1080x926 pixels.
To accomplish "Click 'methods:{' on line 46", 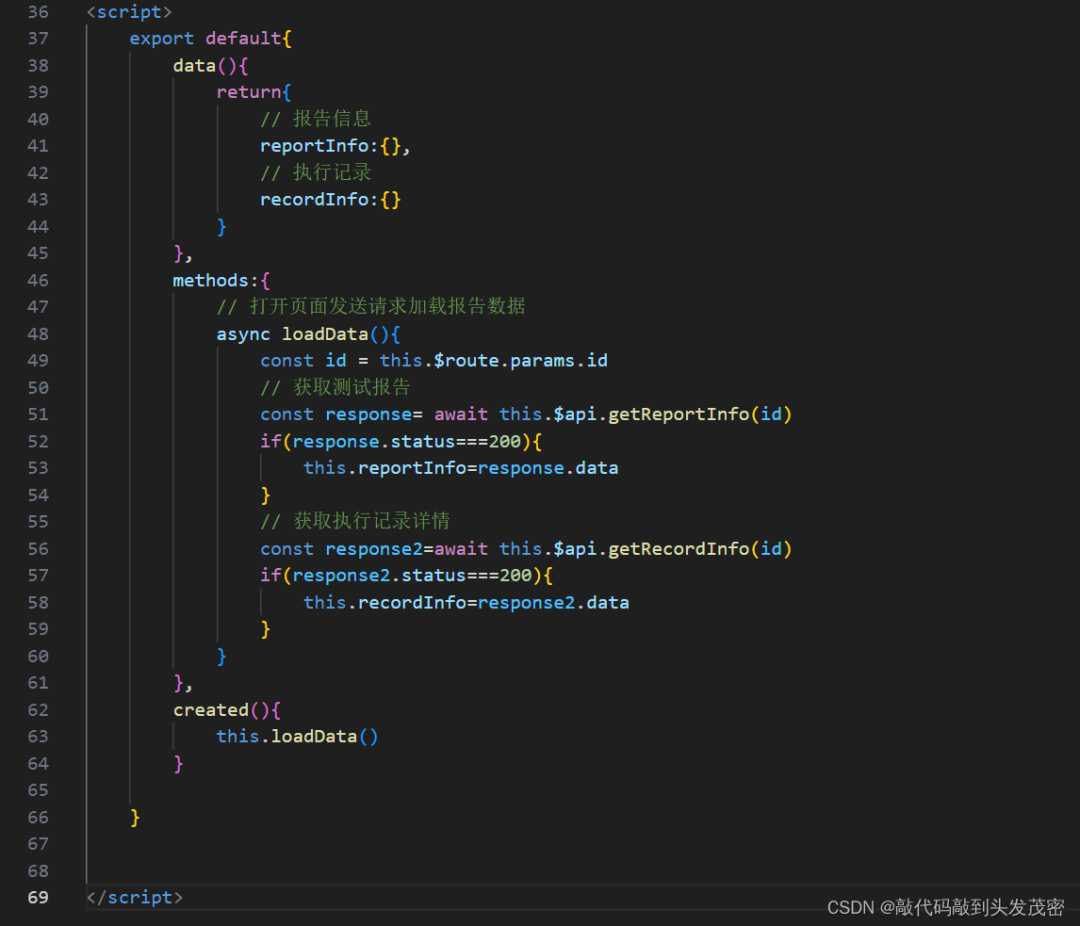I will tap(221, 280).
